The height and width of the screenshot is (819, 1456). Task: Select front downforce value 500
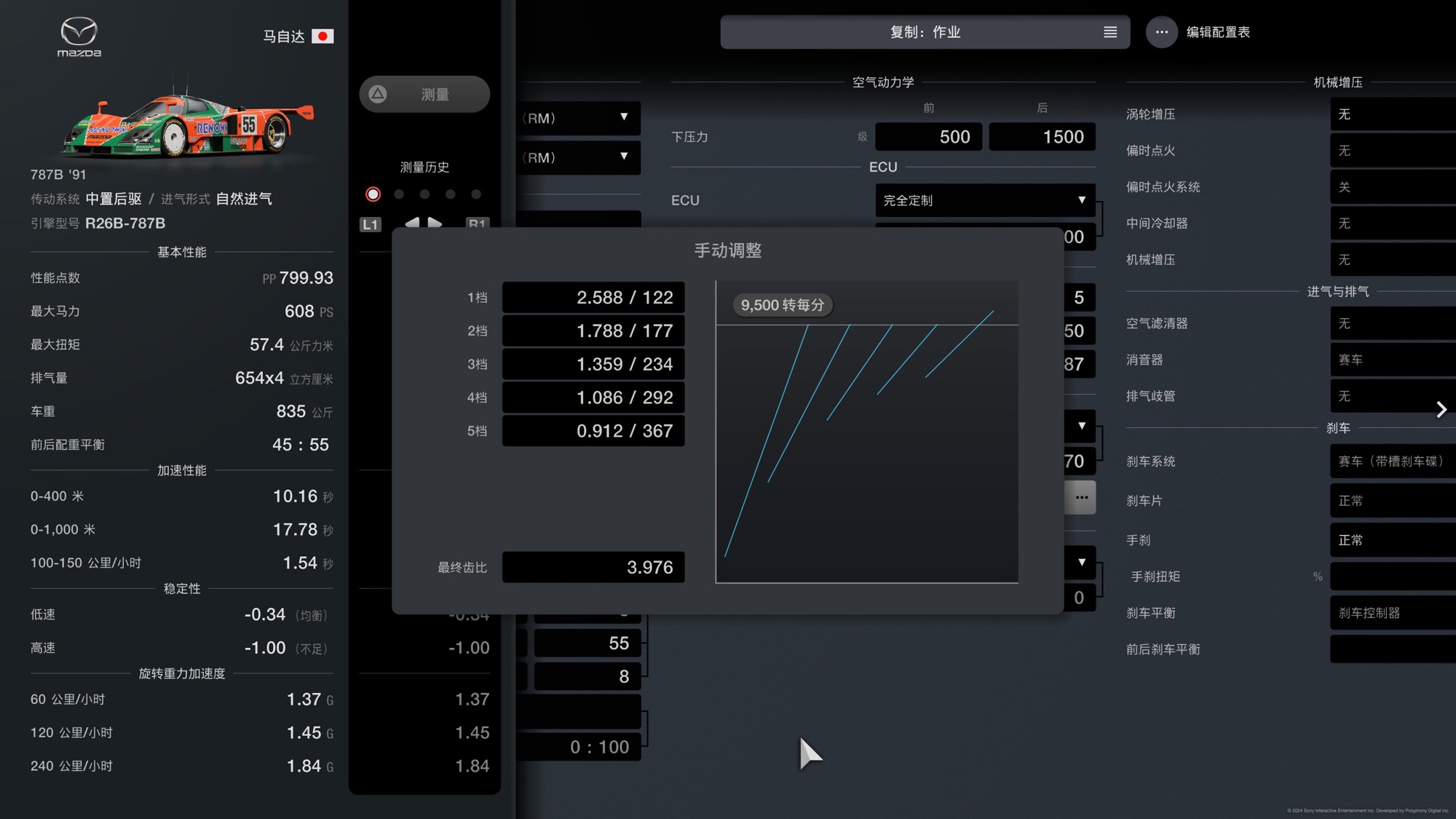[x=928, y=137]
